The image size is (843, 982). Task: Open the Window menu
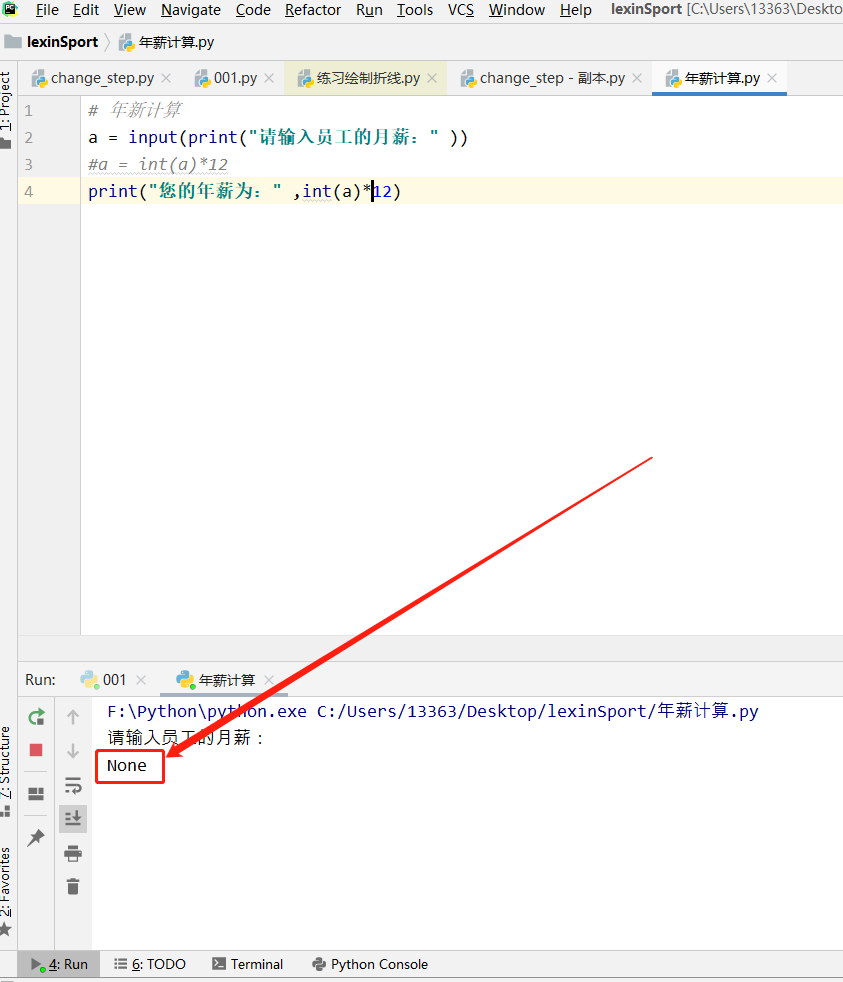click(x=517, y=10)
